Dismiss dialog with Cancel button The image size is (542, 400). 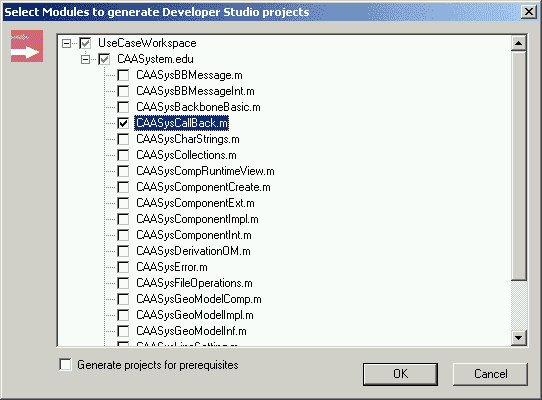(490, 374)
